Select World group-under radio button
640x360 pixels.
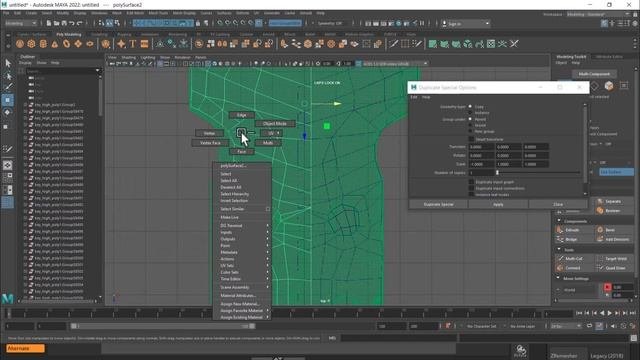pos(470,125)
